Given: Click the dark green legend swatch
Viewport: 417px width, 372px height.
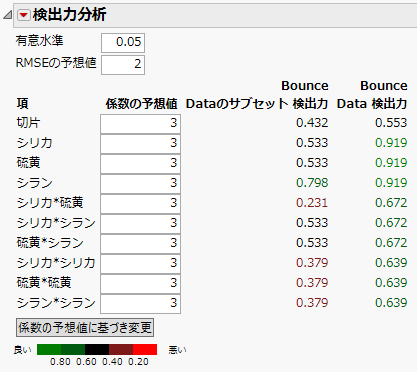Looking at the screenshot, I should tap(73, 349).
